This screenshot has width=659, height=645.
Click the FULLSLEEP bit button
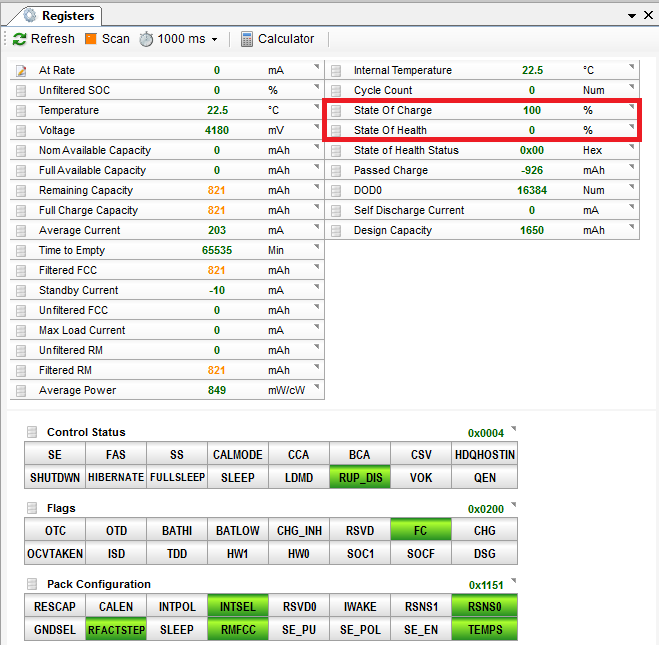pyautogui.click(x=177, y=477)
